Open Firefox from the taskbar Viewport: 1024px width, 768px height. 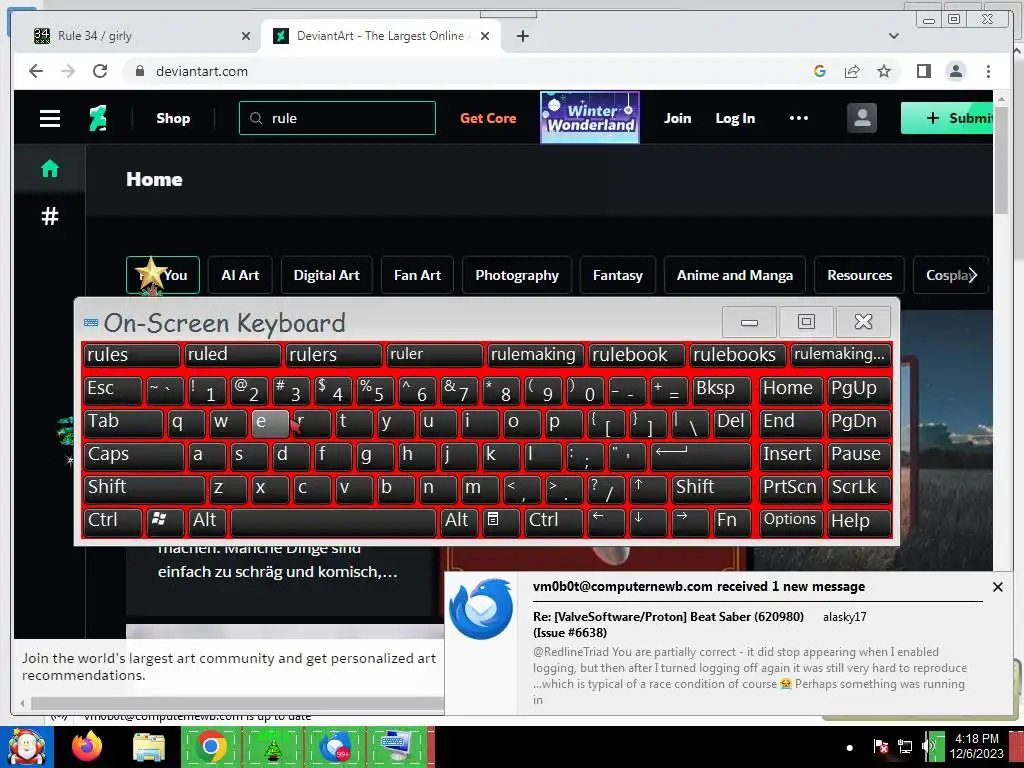coord(87,746)
